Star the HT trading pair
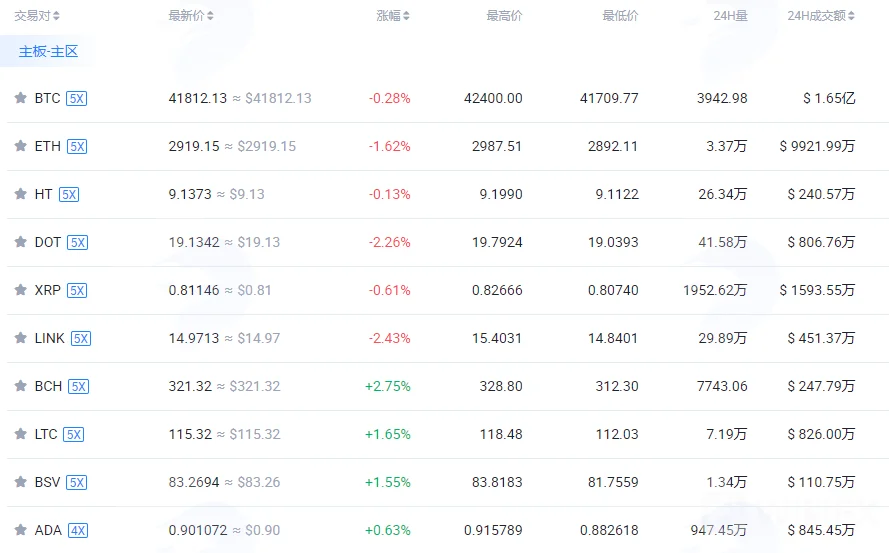This screenshot has width=889, height=553. pyautogui.click(x=20, y=194)
